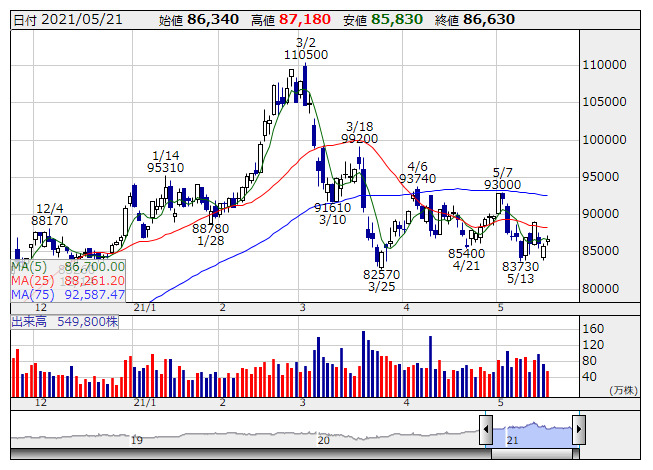
Task: Click the 88780 1/28 low label
Action: (210, 234)
